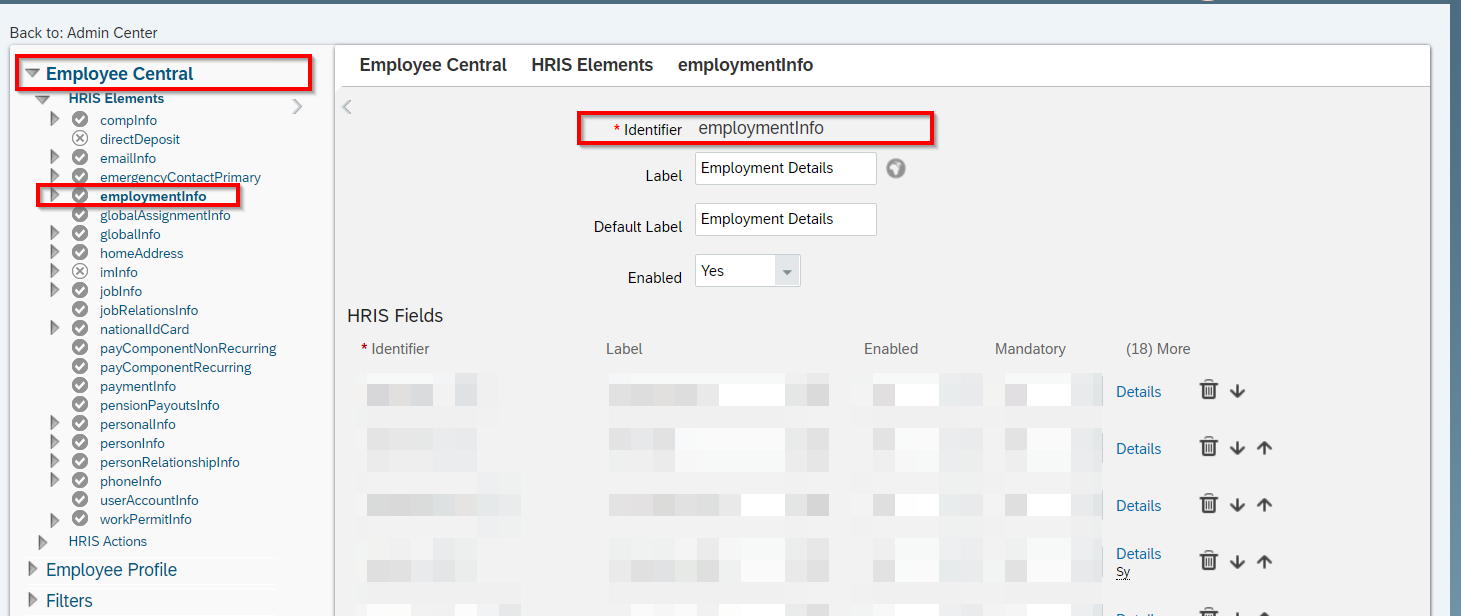Expand the personalInfo node arrow
Viewport: 1461px width, 616px height.
[55, 424]
